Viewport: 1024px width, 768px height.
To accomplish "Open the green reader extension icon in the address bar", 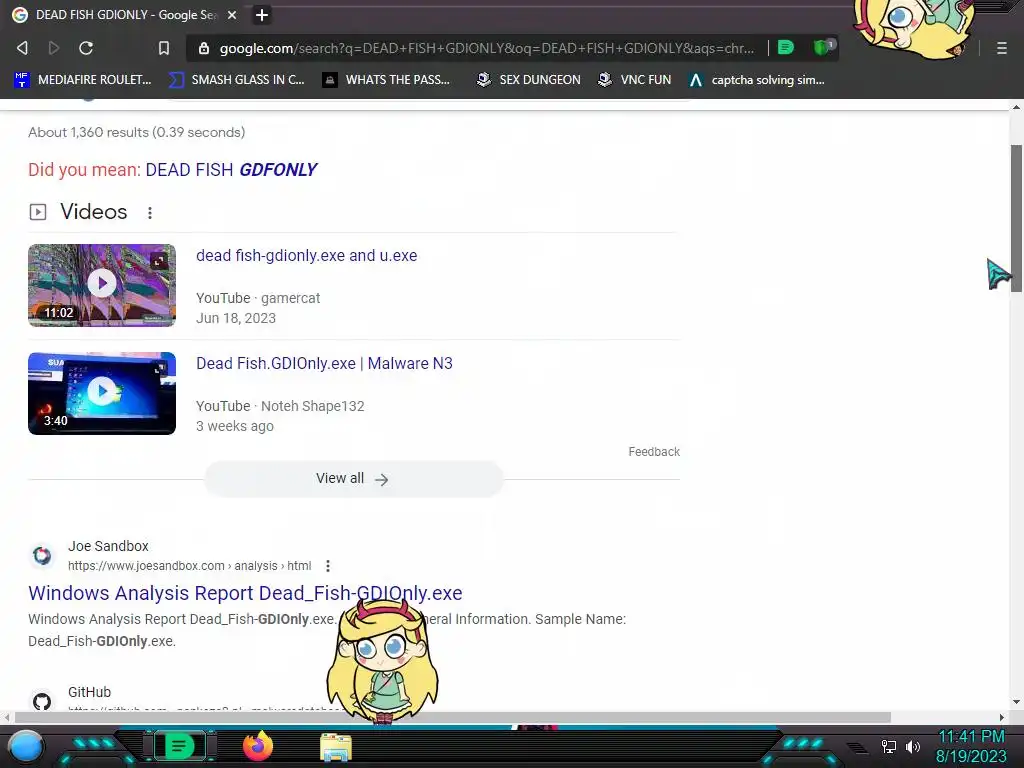I will pyautogui.click(x=786, y=48).
